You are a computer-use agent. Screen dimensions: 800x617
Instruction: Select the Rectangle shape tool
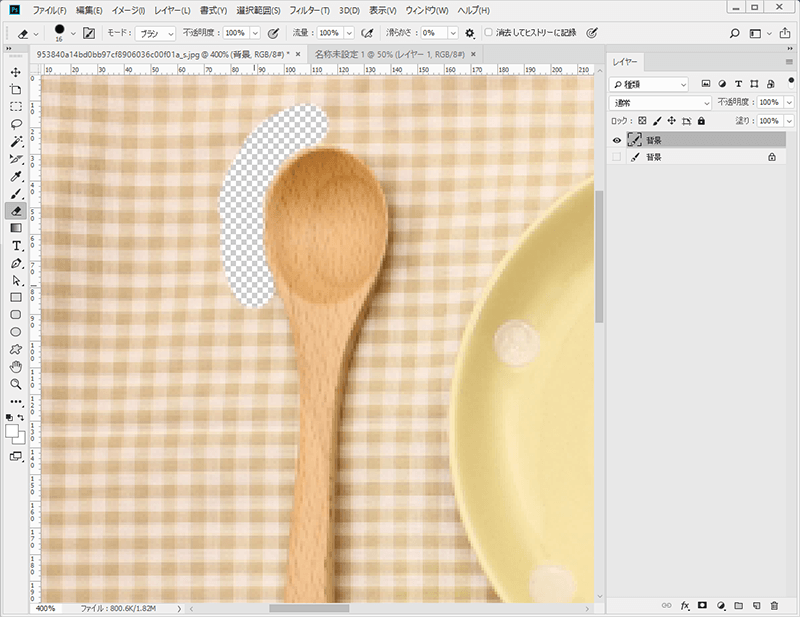tap(16, 298)
